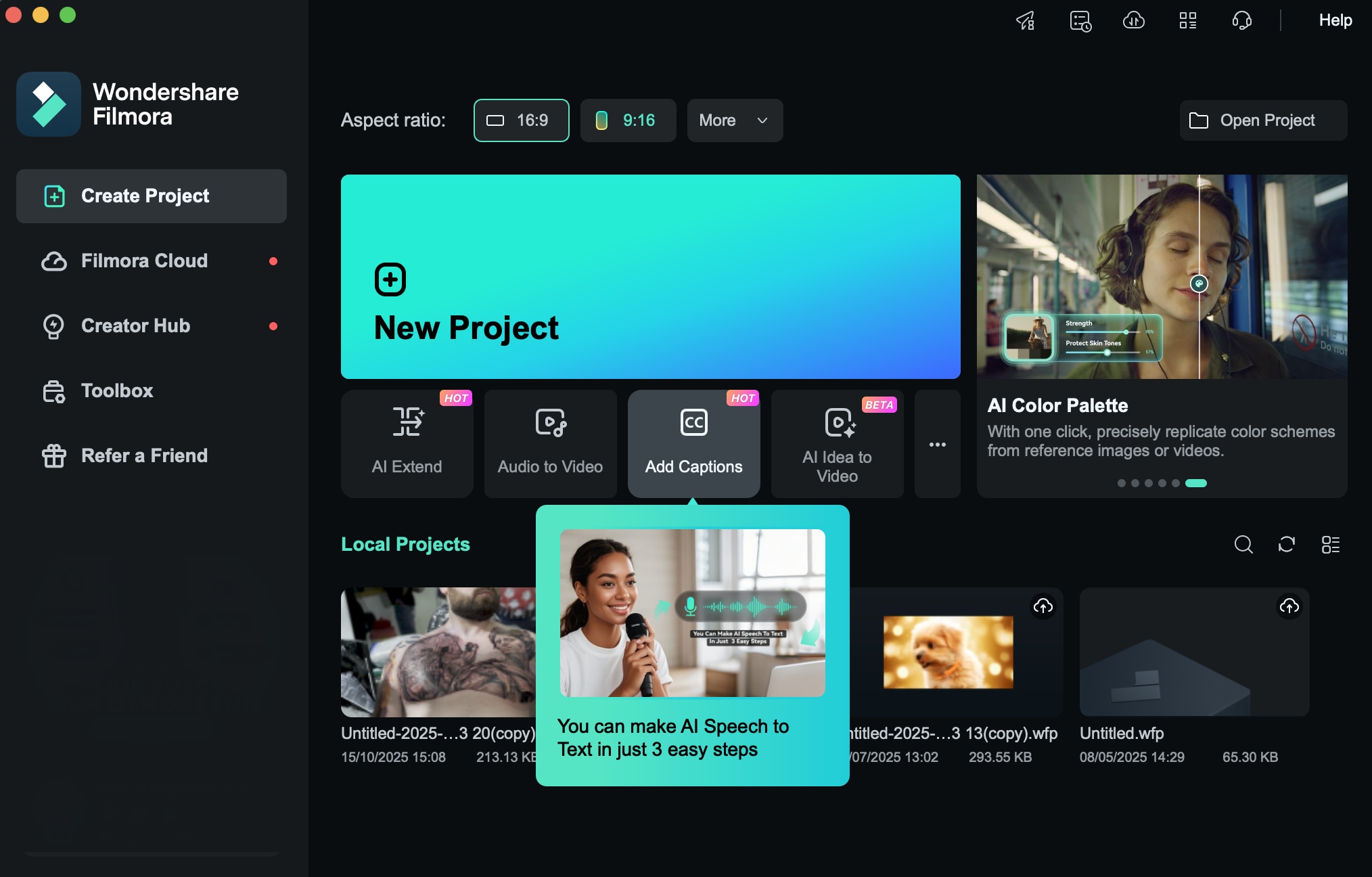
Task: Open the search icon in Local Projects
Action: (1243, 545)
